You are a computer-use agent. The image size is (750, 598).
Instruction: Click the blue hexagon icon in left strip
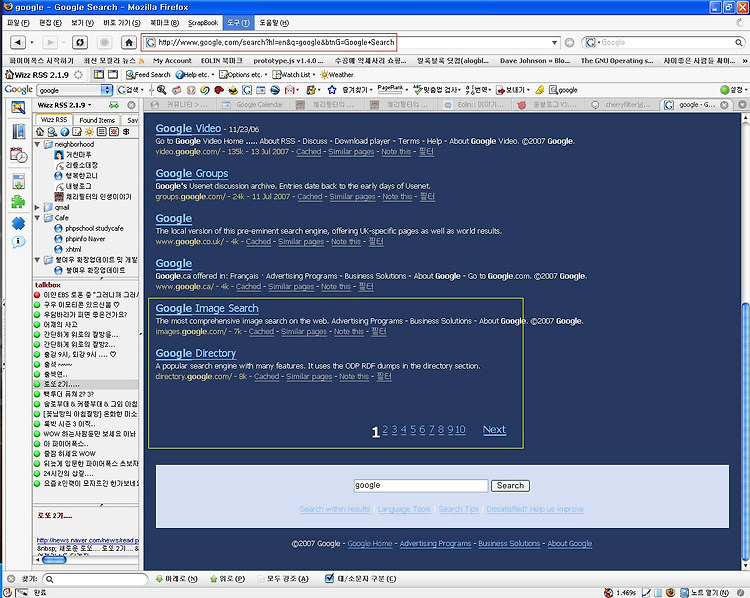tap(18, 222)
